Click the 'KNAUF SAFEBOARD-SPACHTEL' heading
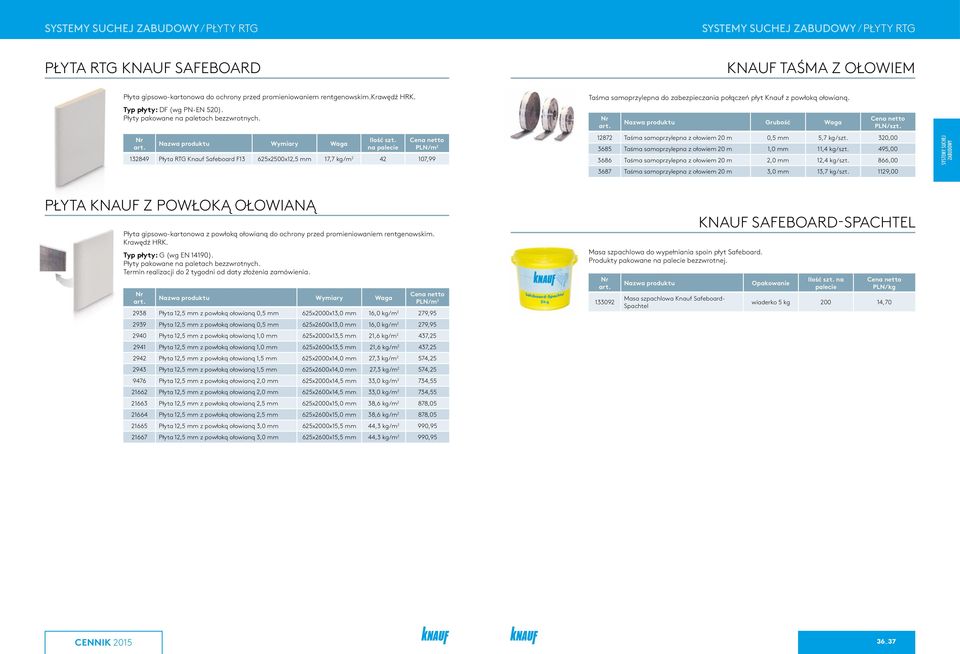 coord(807,222)
